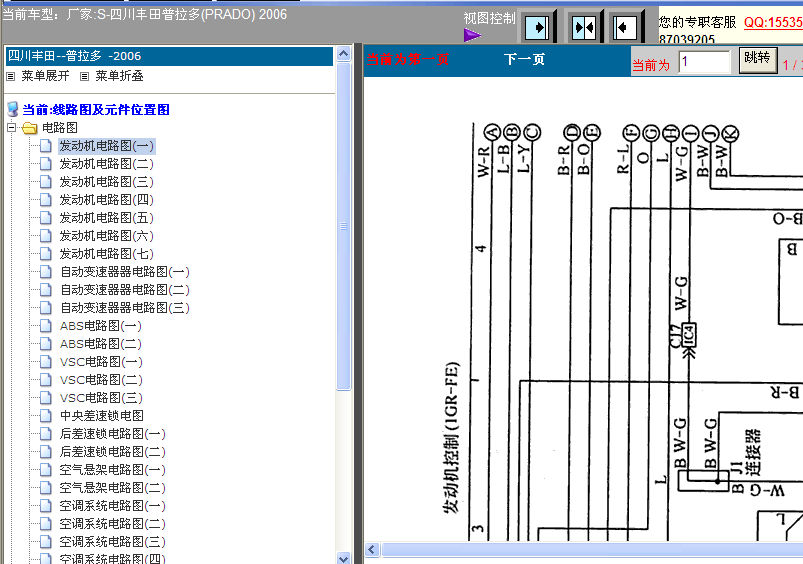Open 发动机电路图(二) in the tree
803x564 pixels.
point(107,164)
